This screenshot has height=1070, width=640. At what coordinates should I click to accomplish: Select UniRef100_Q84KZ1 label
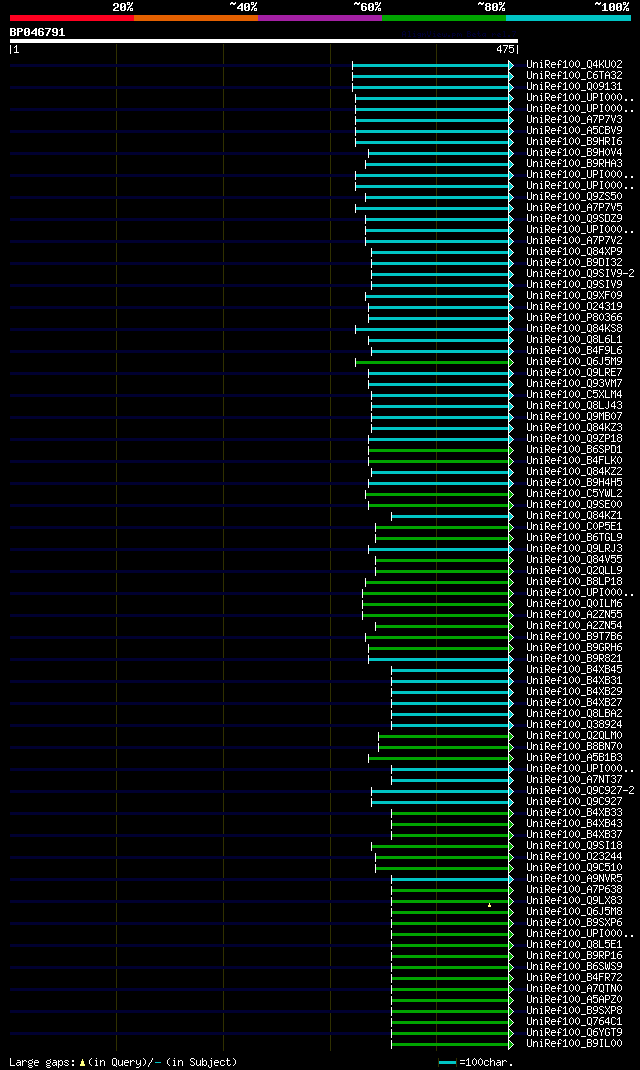(x=574, y=515)
